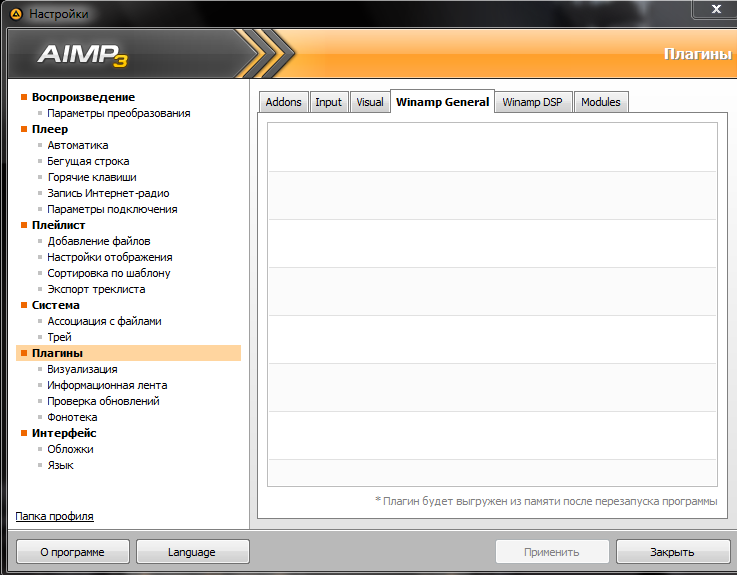This screenshot has width=737, height=575.
Task: Click the Закрыть button
Action: coord(672,551)
